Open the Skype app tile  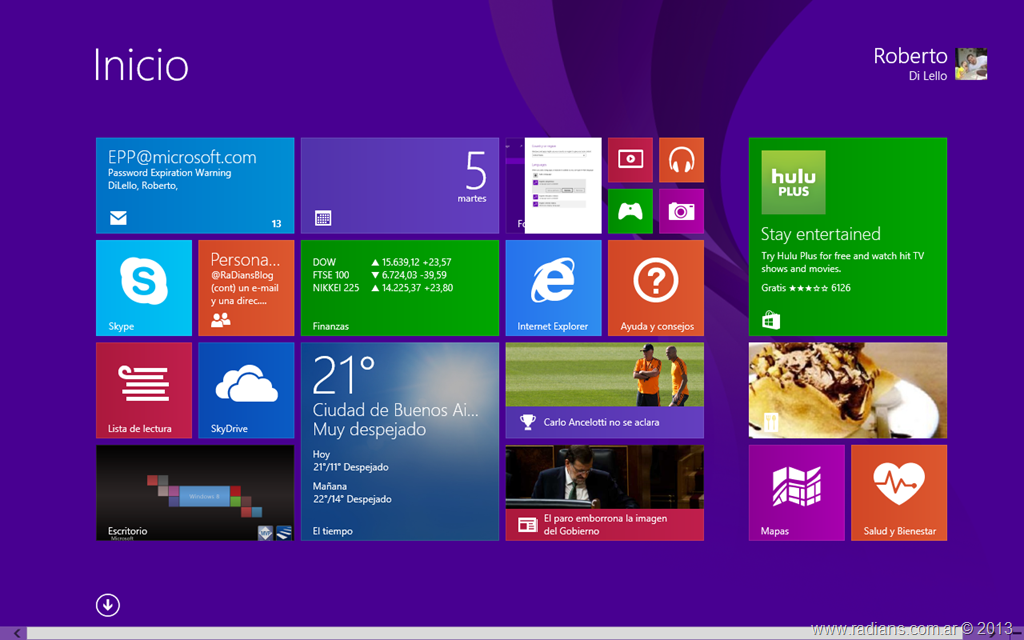click(x=144, y=287)
